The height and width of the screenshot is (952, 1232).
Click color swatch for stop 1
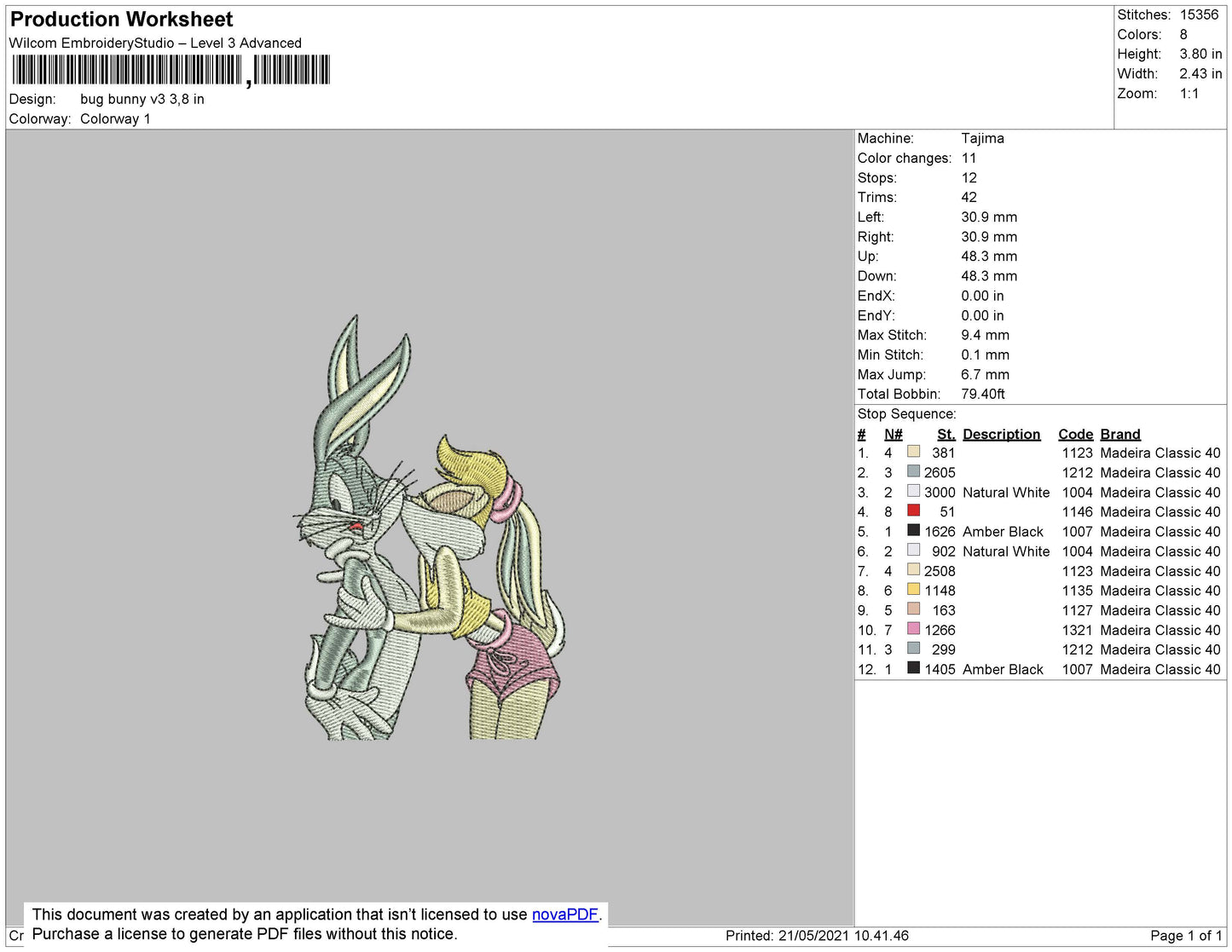pos(914,452)
